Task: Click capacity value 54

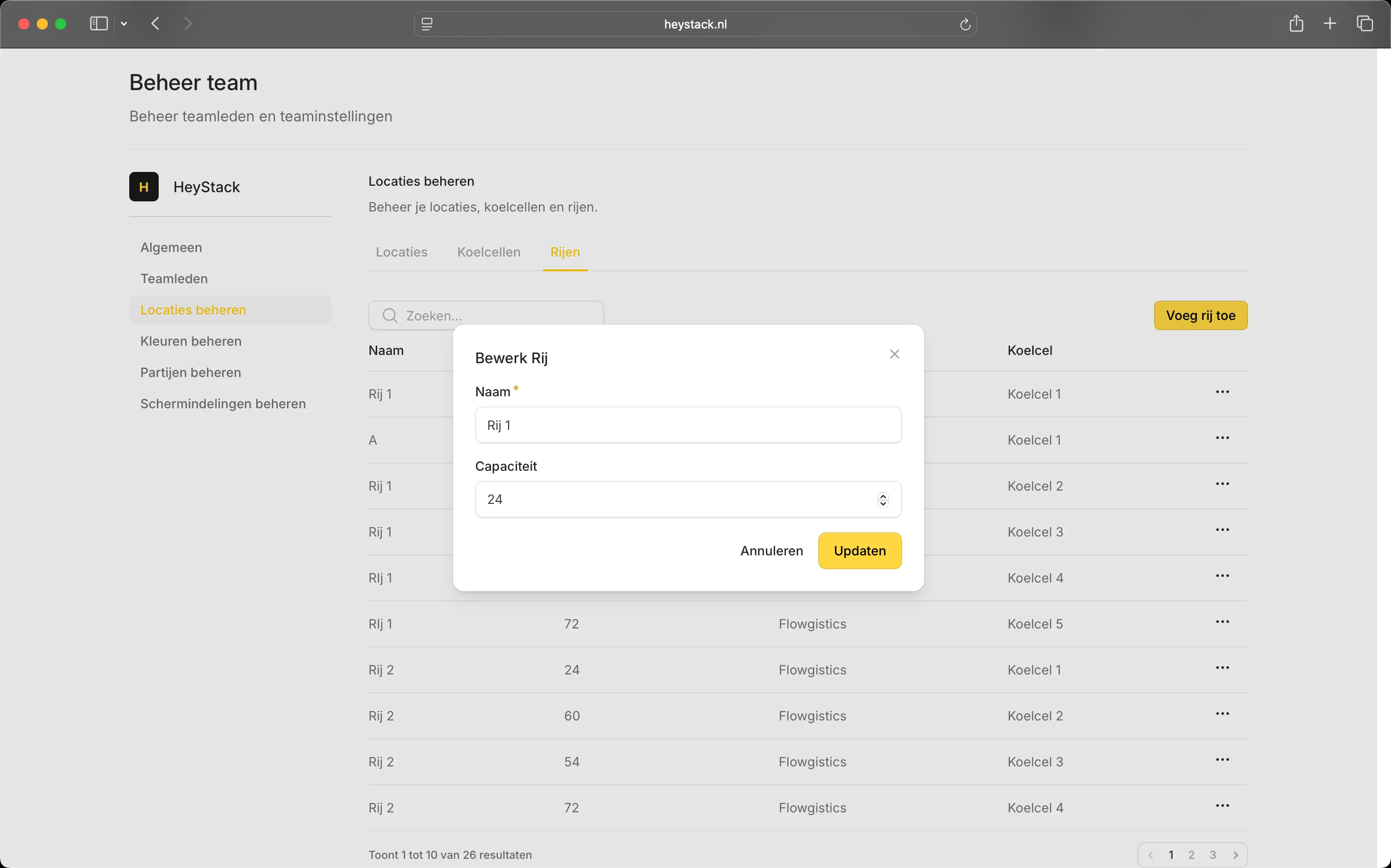Action: coord(572,762)
